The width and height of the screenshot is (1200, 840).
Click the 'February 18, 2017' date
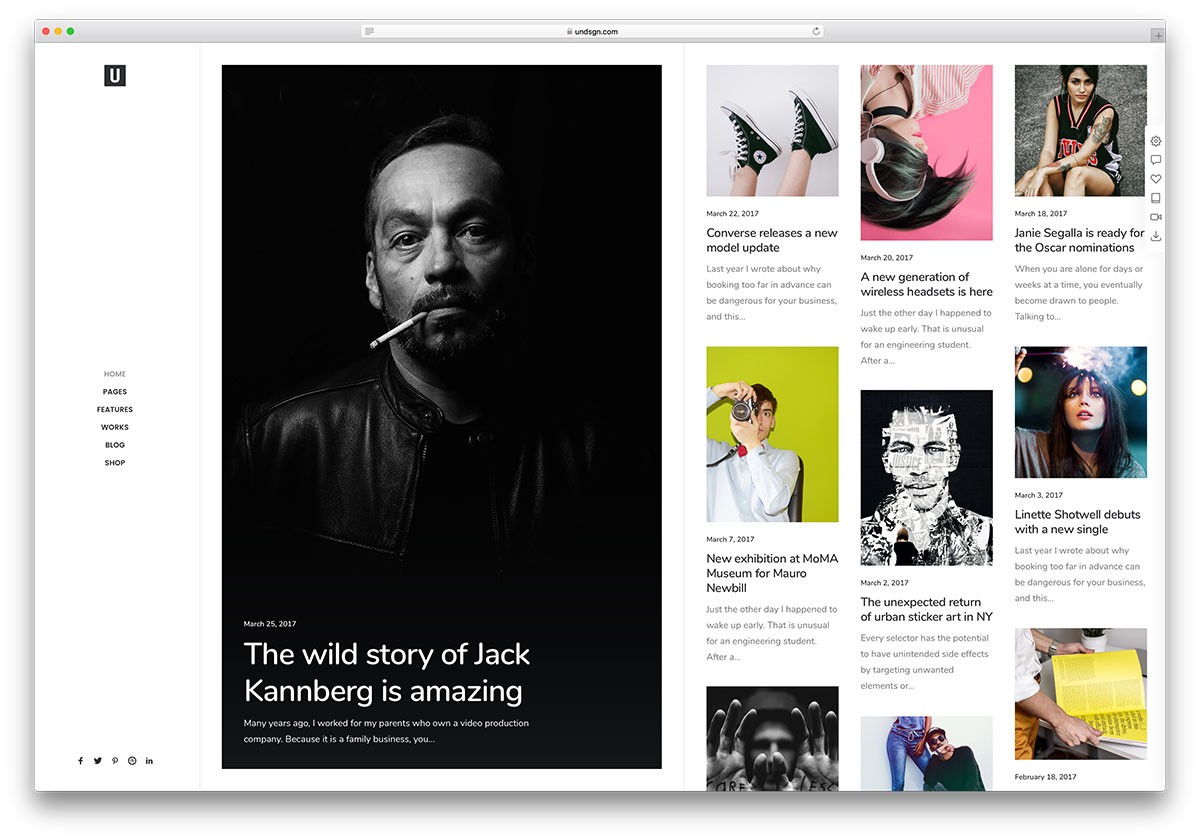(x=1046, y=777)
